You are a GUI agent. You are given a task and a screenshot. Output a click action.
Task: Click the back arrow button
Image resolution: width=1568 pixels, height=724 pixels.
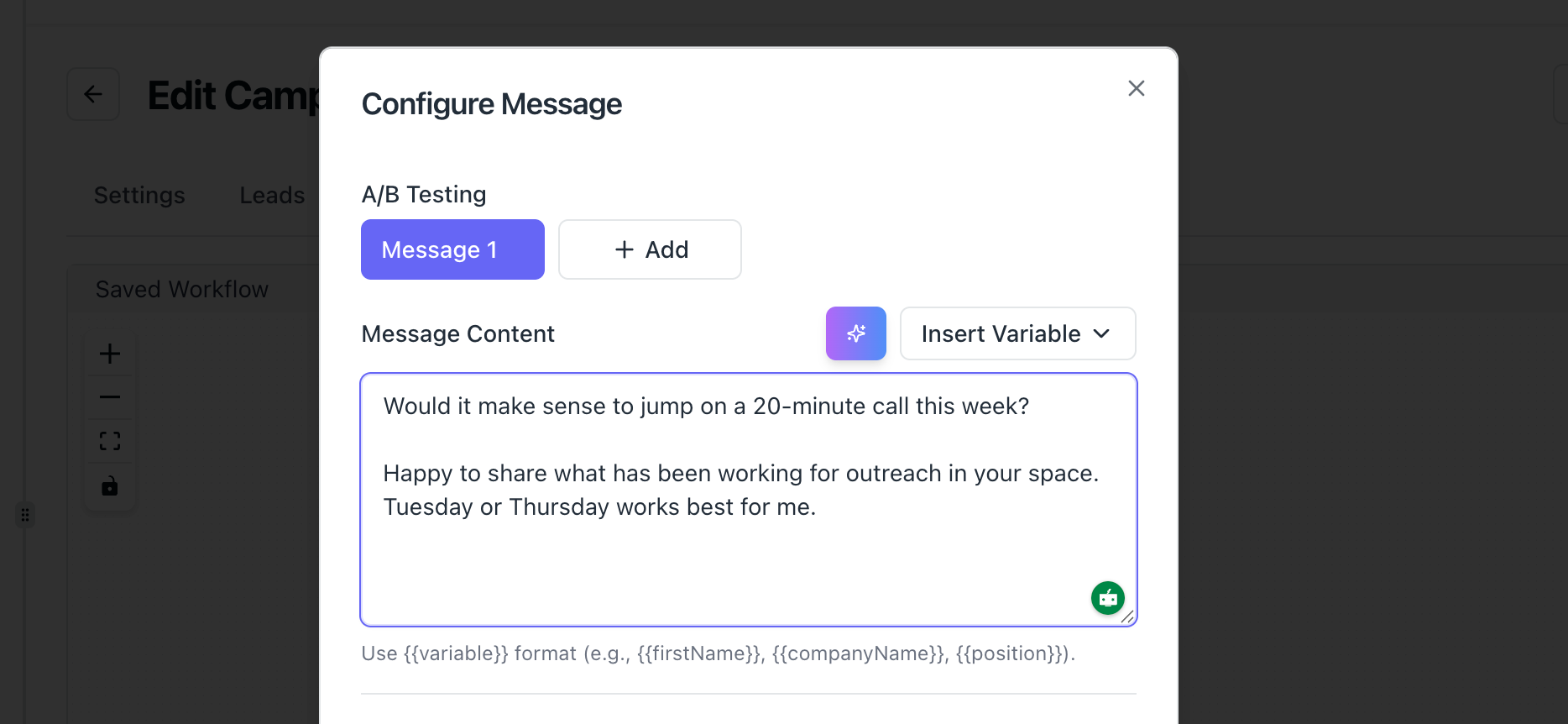(x=93, y=94)
